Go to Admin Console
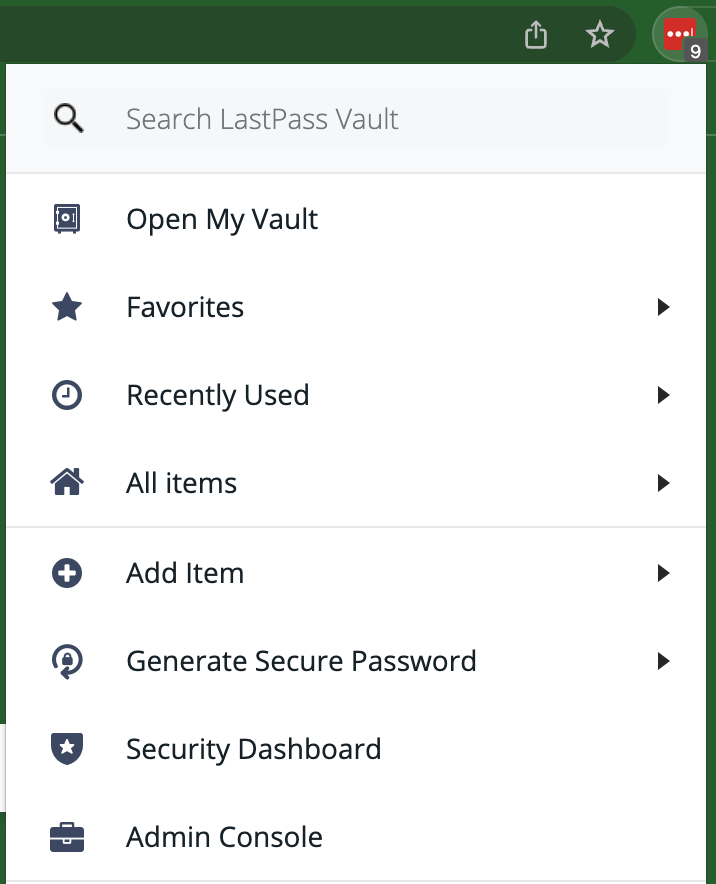The image size is (716, 884). [224, 837]
